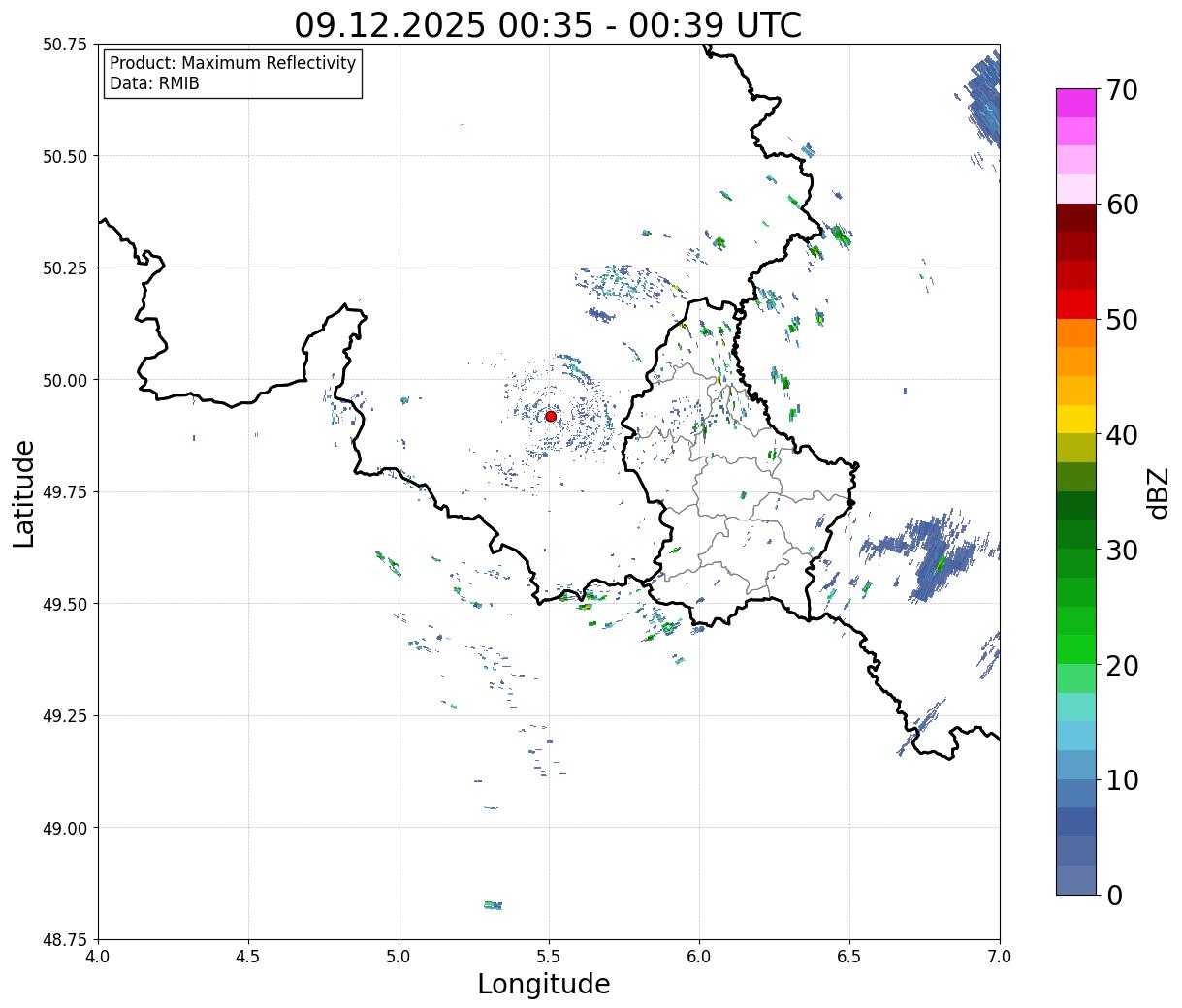Click the colorbar tick label 30
The image size is (1182, 1008).
click(x=1122, y=551)
